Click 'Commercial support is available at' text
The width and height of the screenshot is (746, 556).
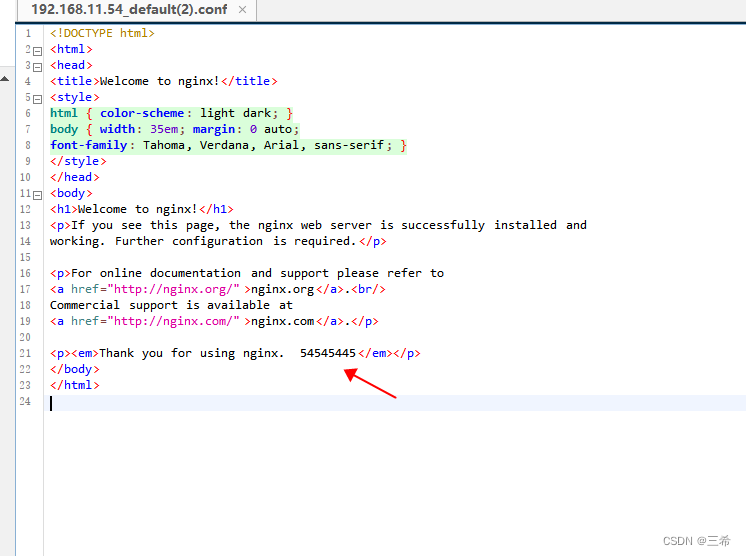171,305
